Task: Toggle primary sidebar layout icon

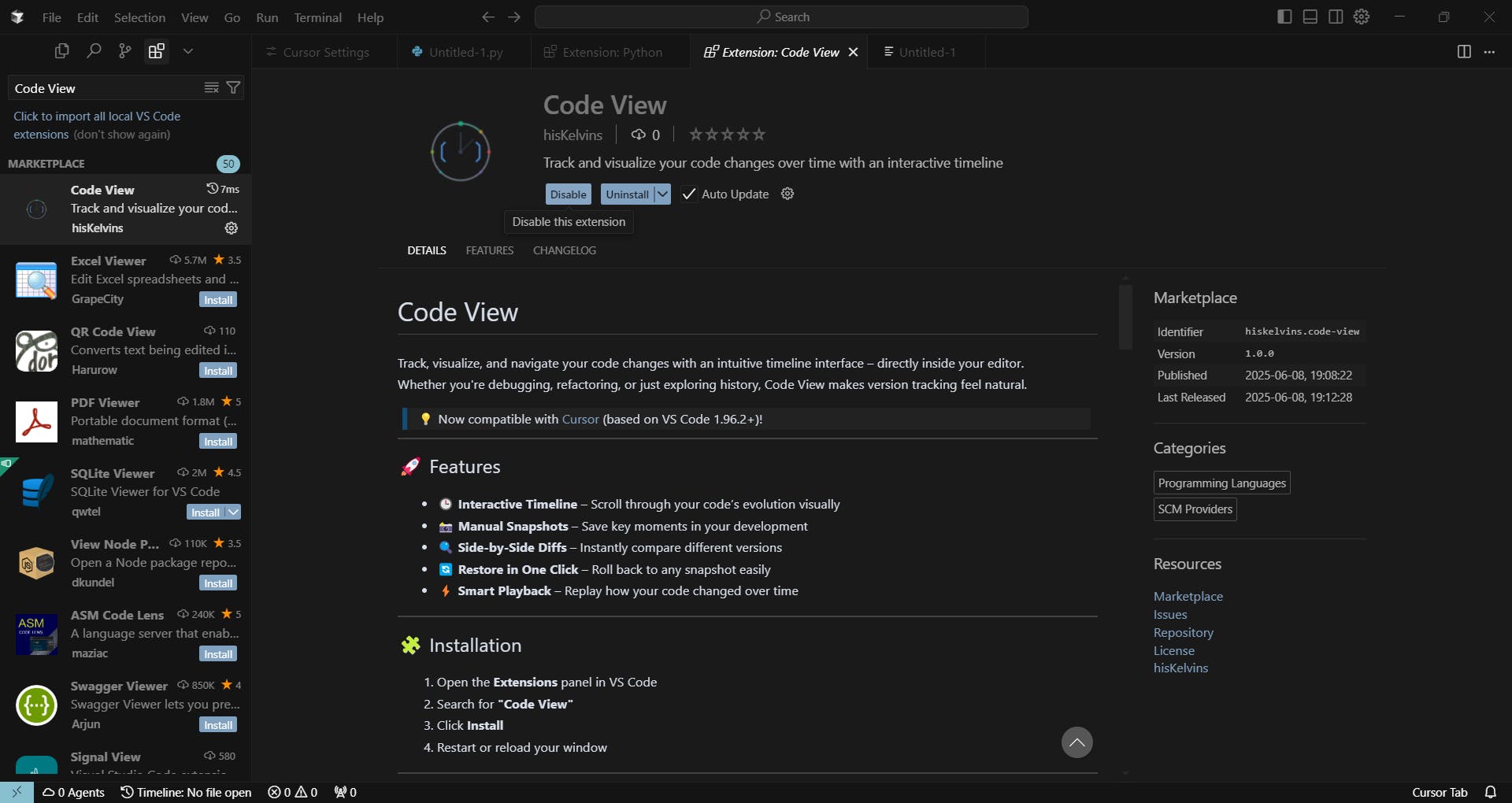Action: click(x=1284, y=17)
